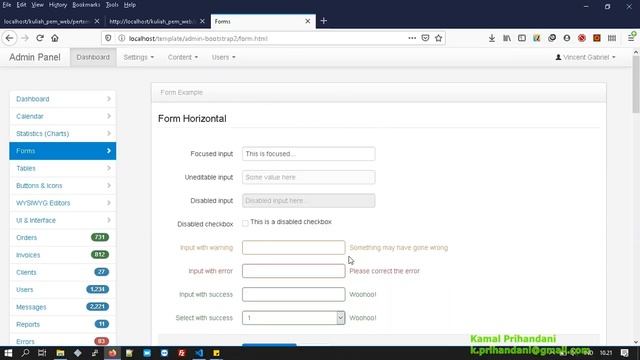The image size is (640, 360).
Task: Open Messages in the sidebar
Action: [x=62, y=307]
